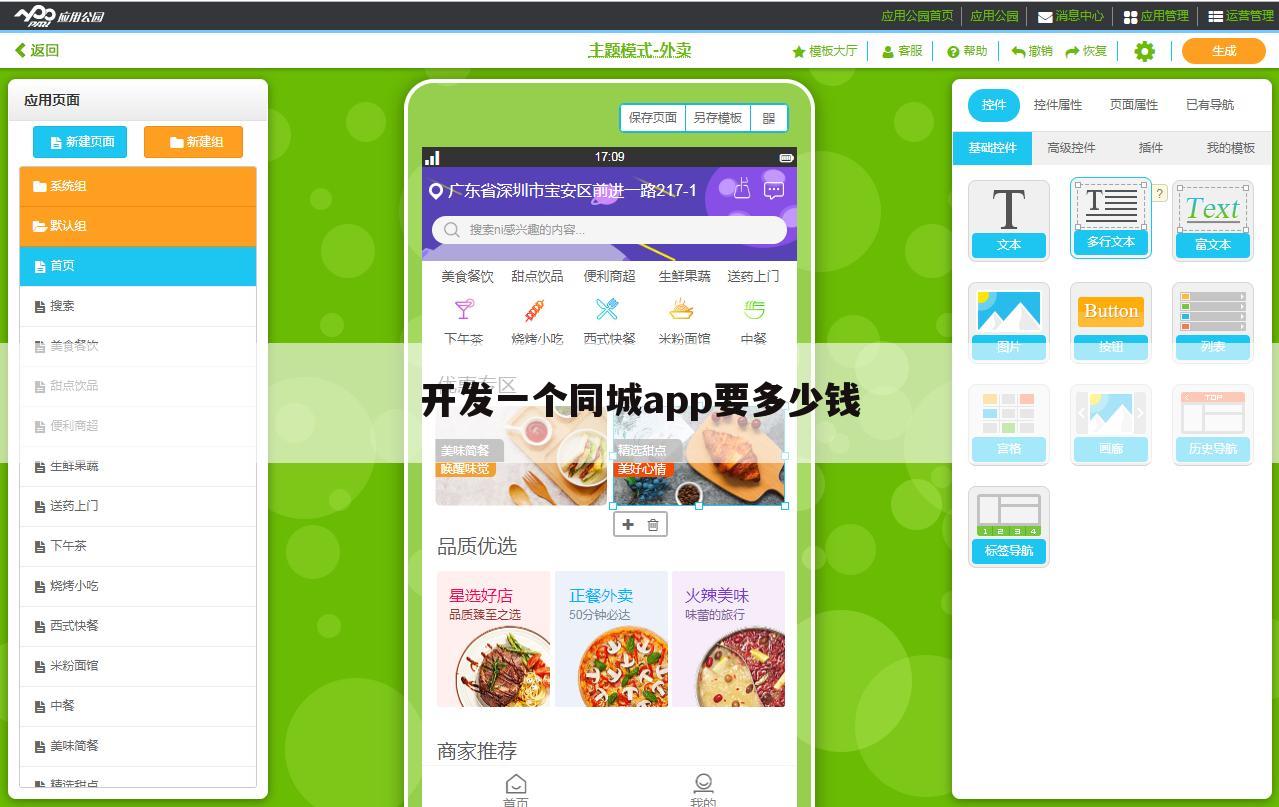
Task: Open 运营管理 link
Action: pyautogui.click(x=1241, y=16)
